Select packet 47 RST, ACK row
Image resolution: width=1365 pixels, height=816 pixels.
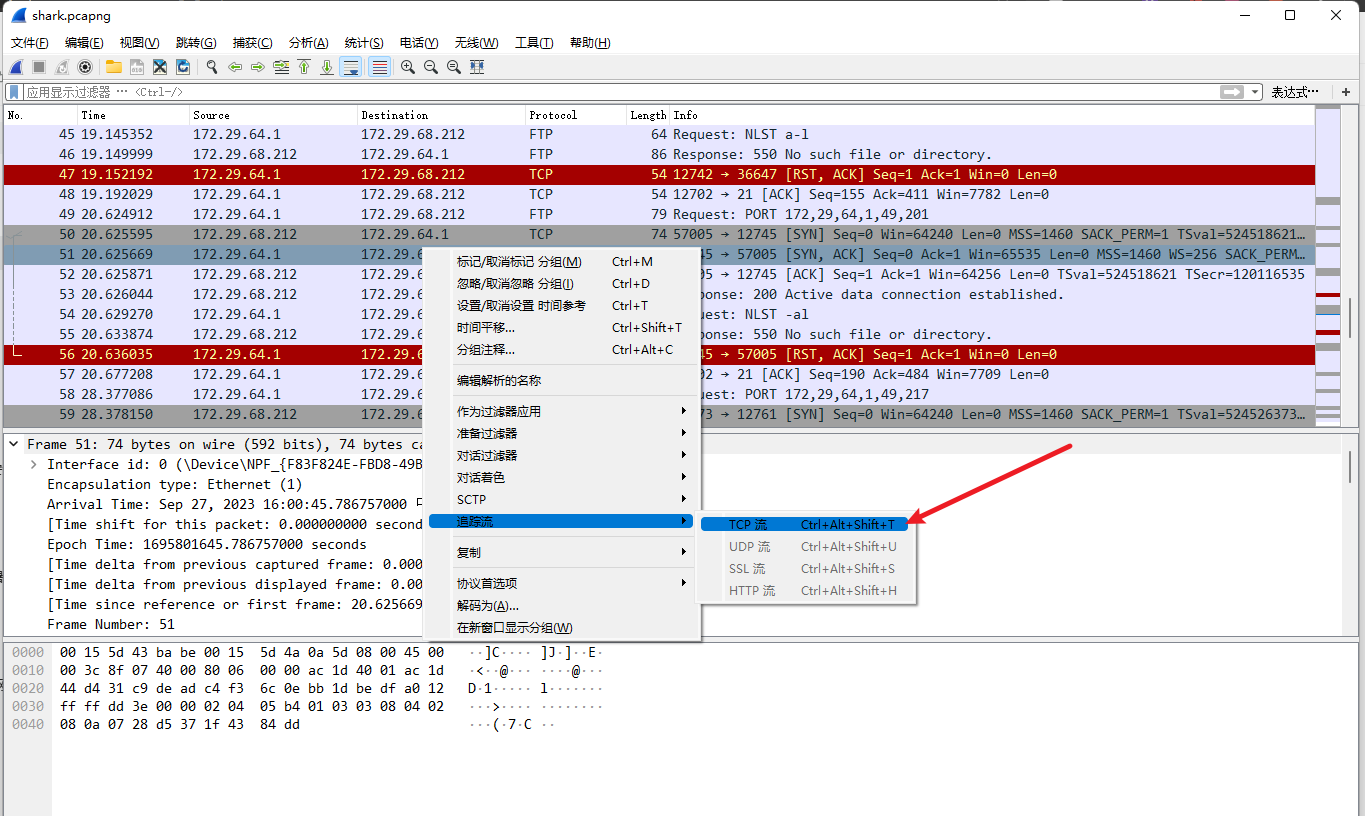(x=659, y=174)
